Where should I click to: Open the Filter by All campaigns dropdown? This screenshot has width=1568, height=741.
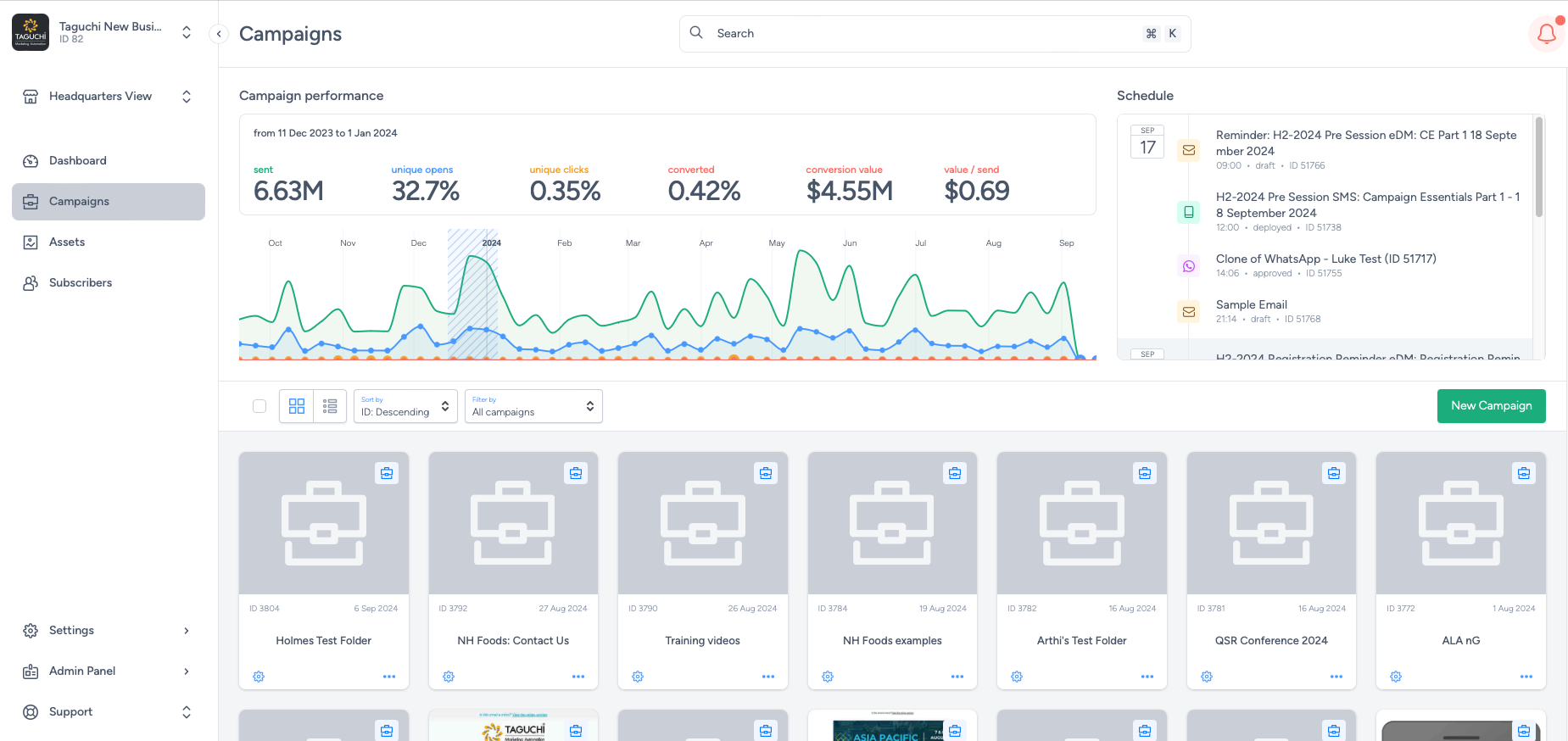click(533, 406)
